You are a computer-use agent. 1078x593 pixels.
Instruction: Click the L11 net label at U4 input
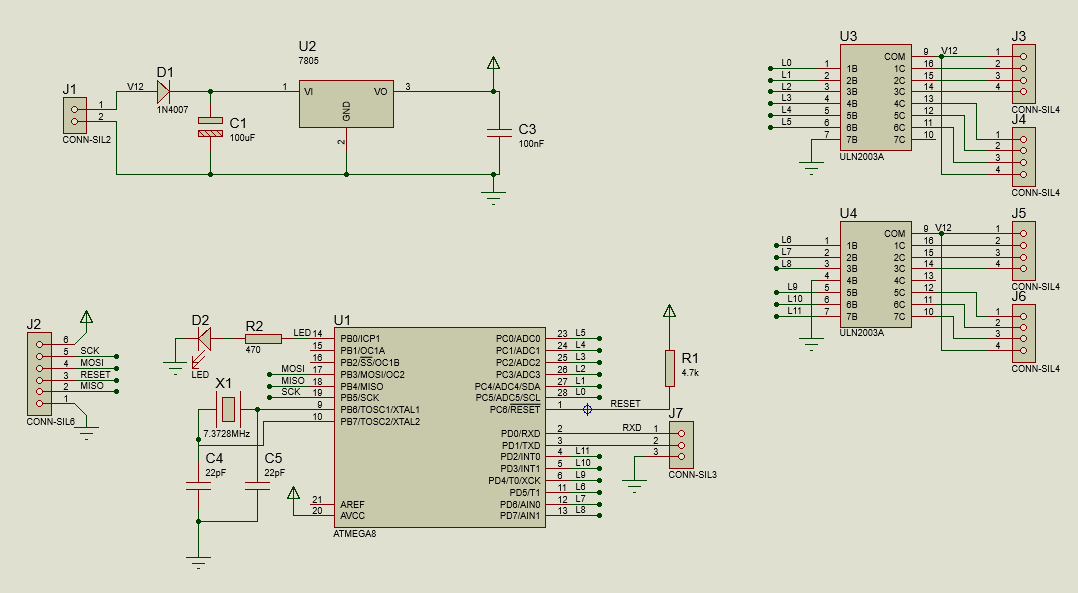click(x=795, y=311)
